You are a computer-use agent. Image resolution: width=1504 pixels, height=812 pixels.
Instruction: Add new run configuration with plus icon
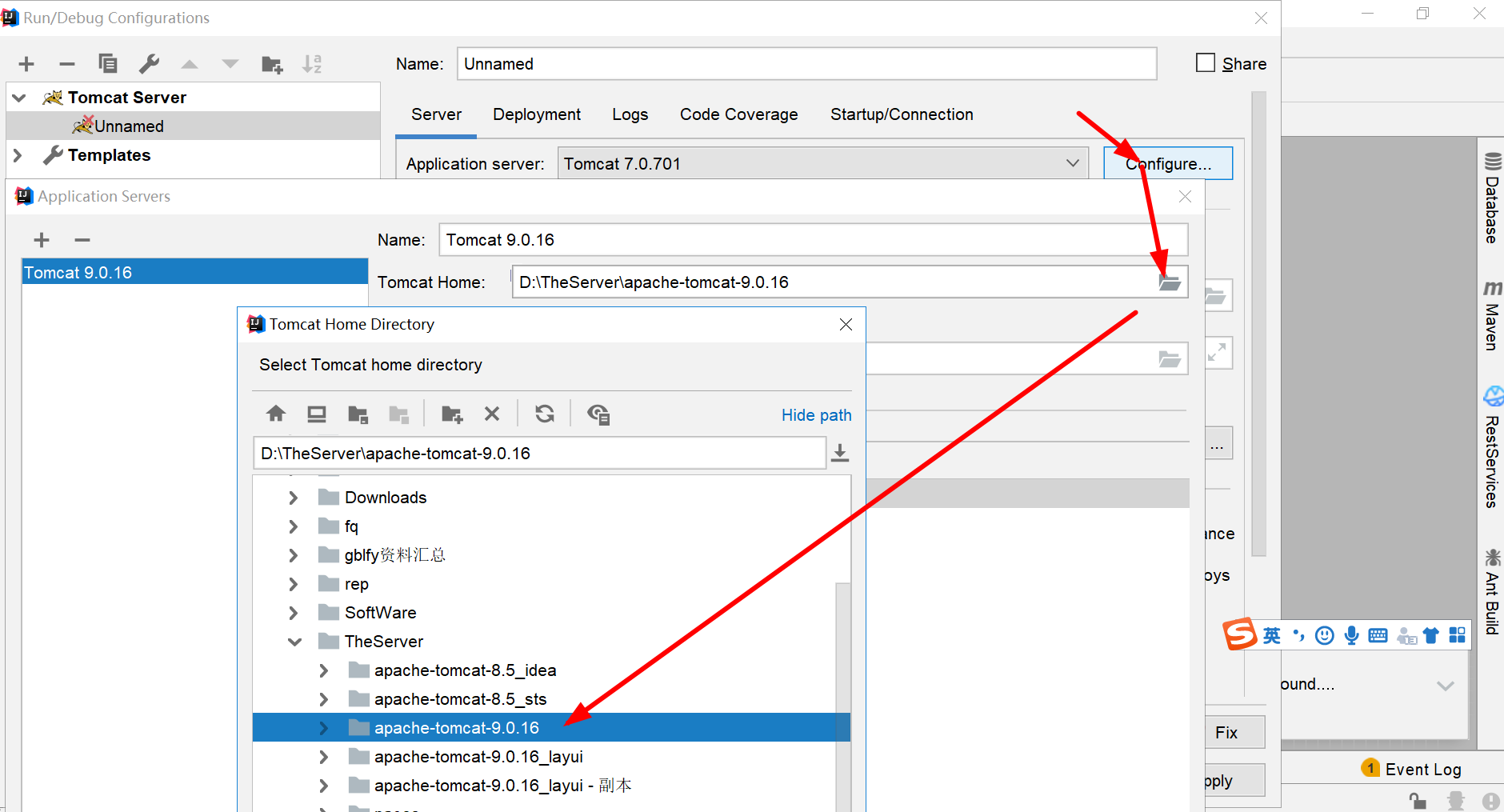tap(26, 64)
